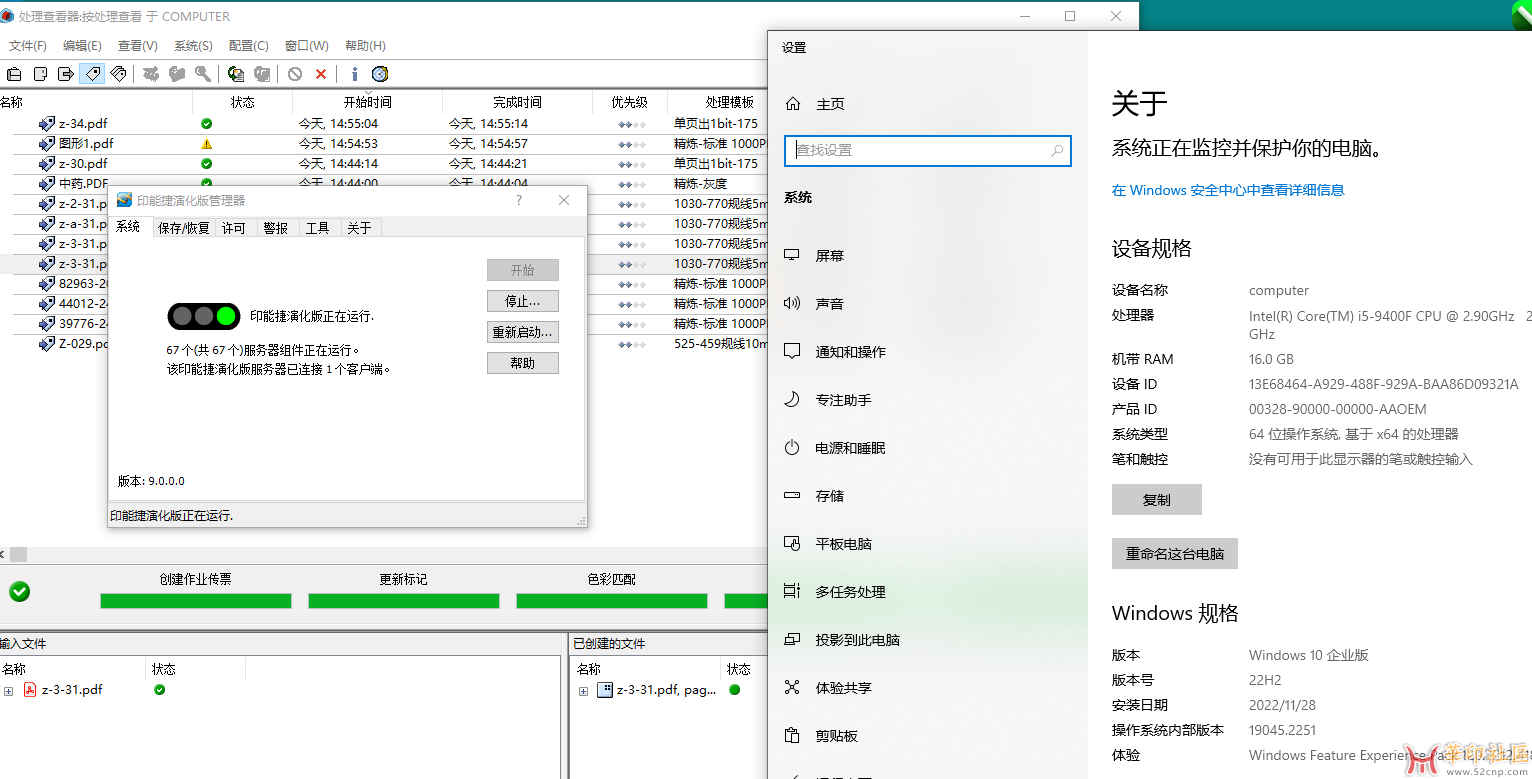Open the 帮助(H) menu
Screen dimensions: 1532x779
pyautogui.click(x=365, y=46)
